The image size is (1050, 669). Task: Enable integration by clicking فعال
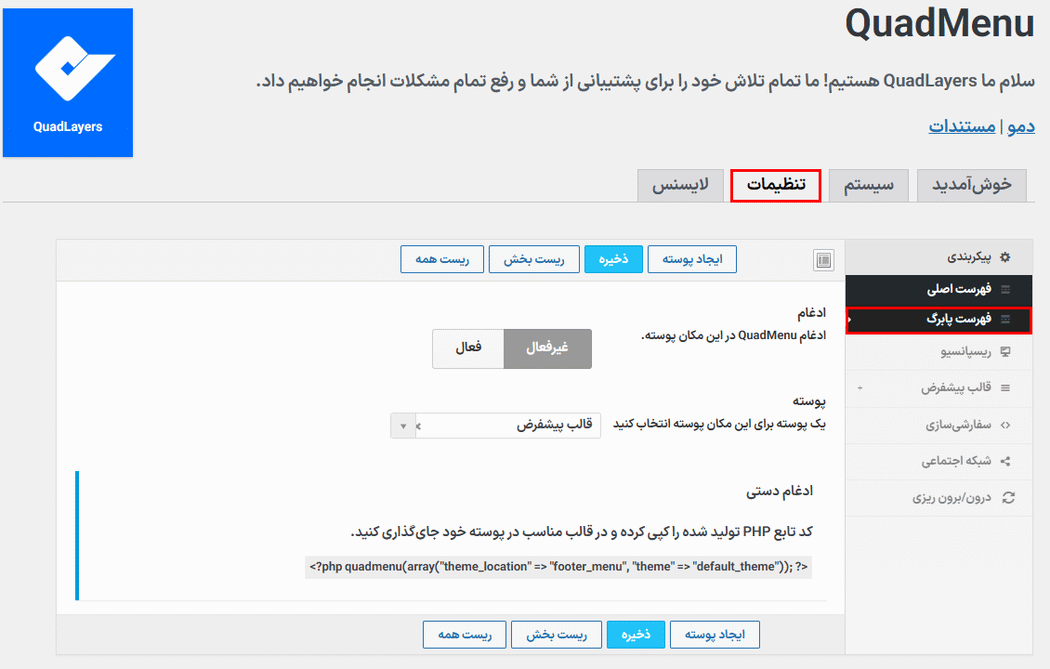point(467,349)
